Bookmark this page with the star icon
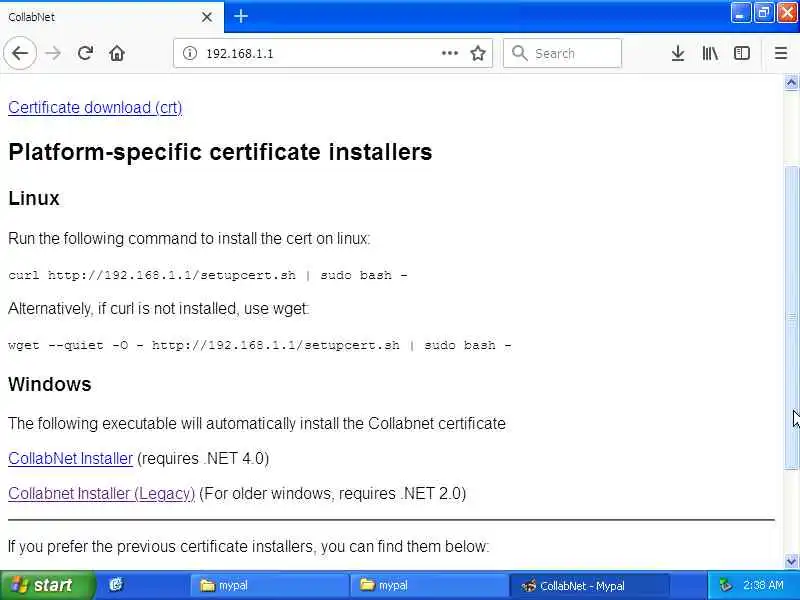 [x=478, y=53]
